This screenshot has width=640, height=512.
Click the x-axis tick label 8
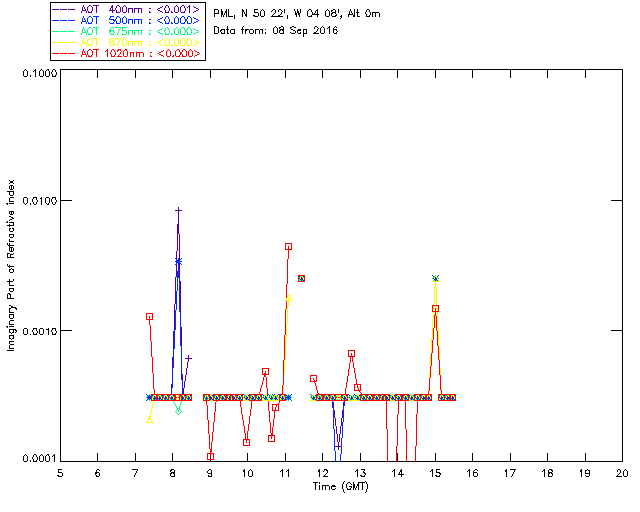click(172, 474)
